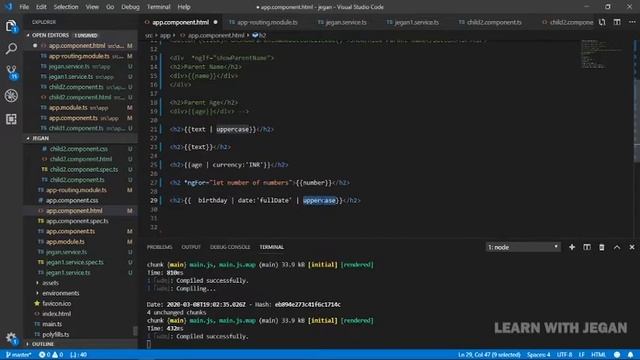Open jegan1.service.spec.ts in the explorer

pos(75,262)
